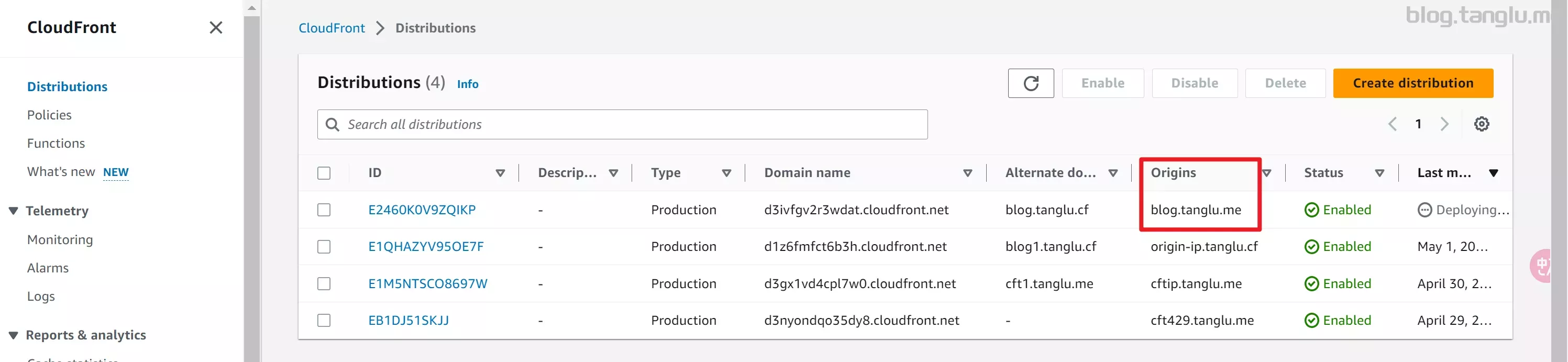Screen dimensions: 1568x362
Task: Click the Delete button
Action: [x=1285, y=83]
